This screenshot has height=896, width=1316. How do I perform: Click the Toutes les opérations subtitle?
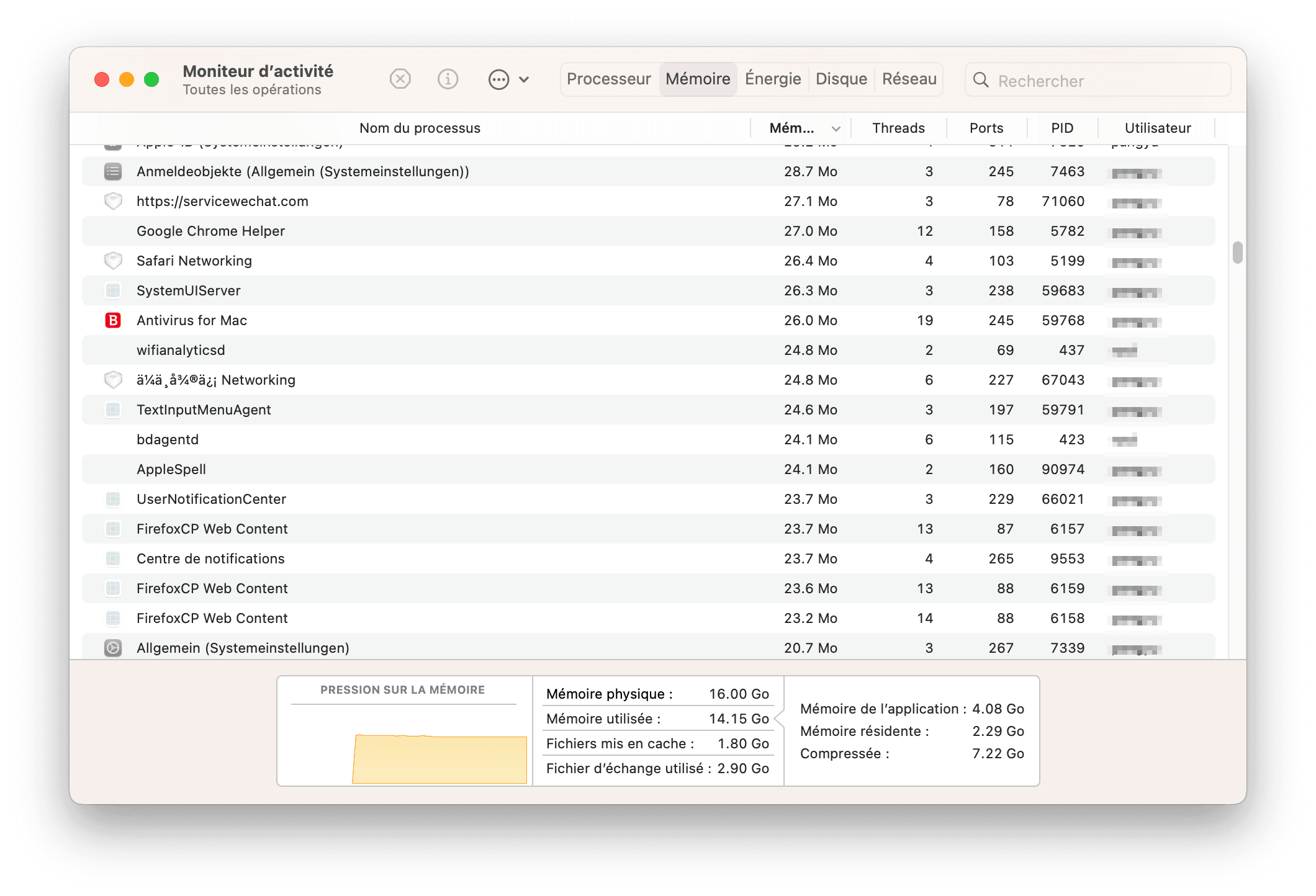pos(252,90)
